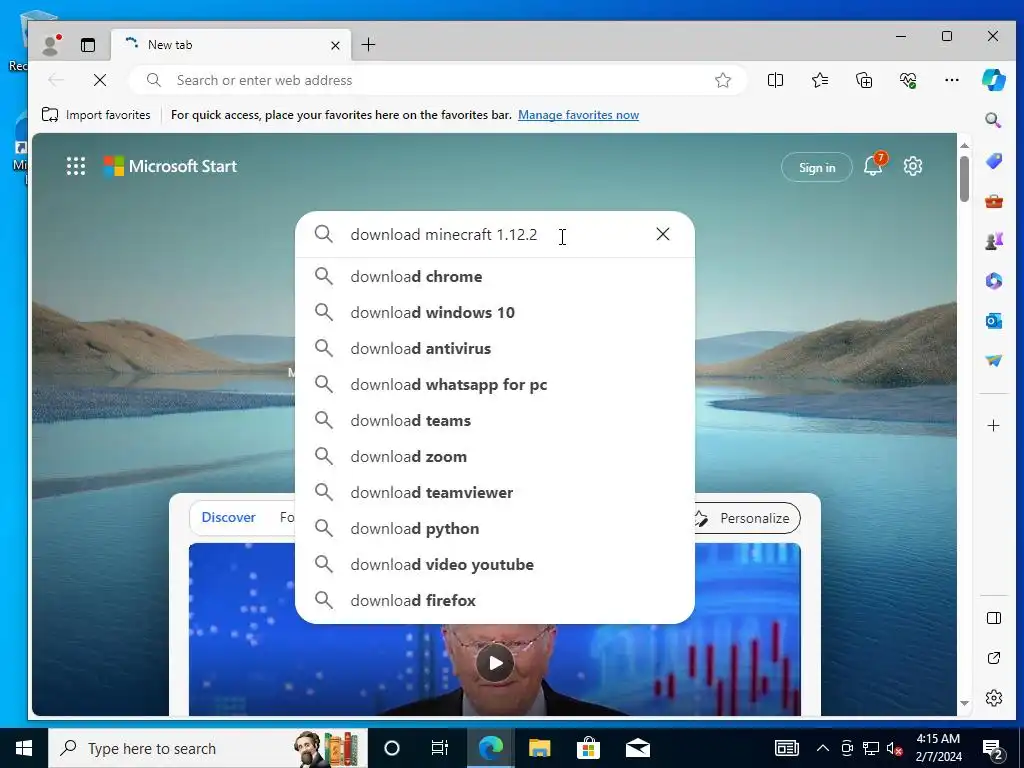Select suggestion download zoom

tap(494, 456)
